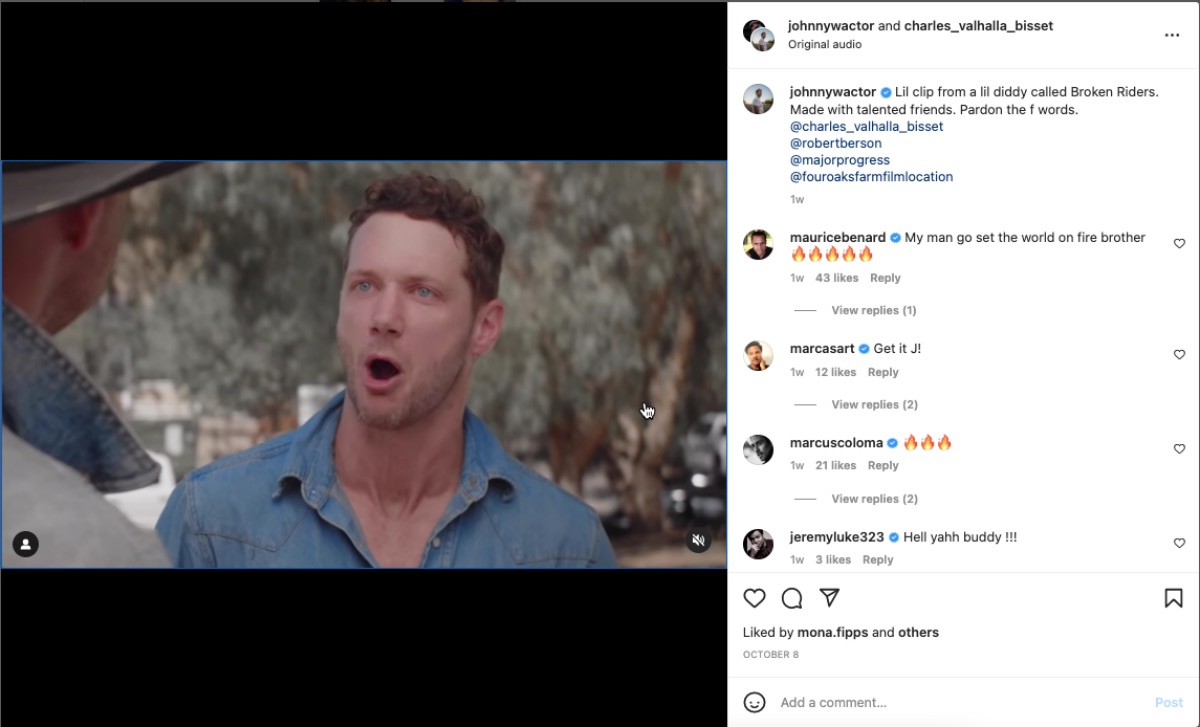Open @charles_valhalla_bisset mention link
1200x727 pixels.
pos(867,126)
